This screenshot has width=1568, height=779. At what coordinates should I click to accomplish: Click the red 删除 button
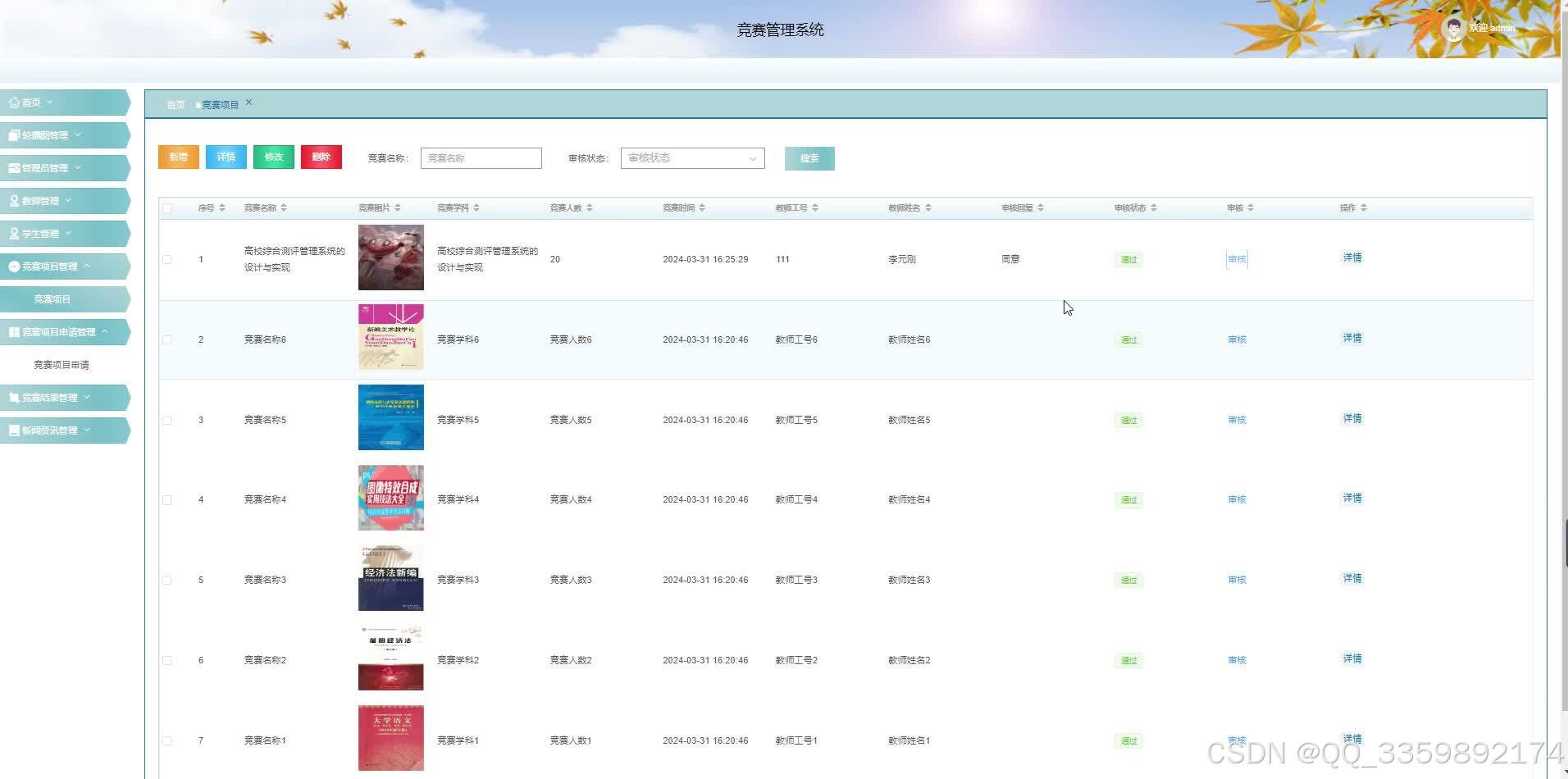(x=321, y=157)
